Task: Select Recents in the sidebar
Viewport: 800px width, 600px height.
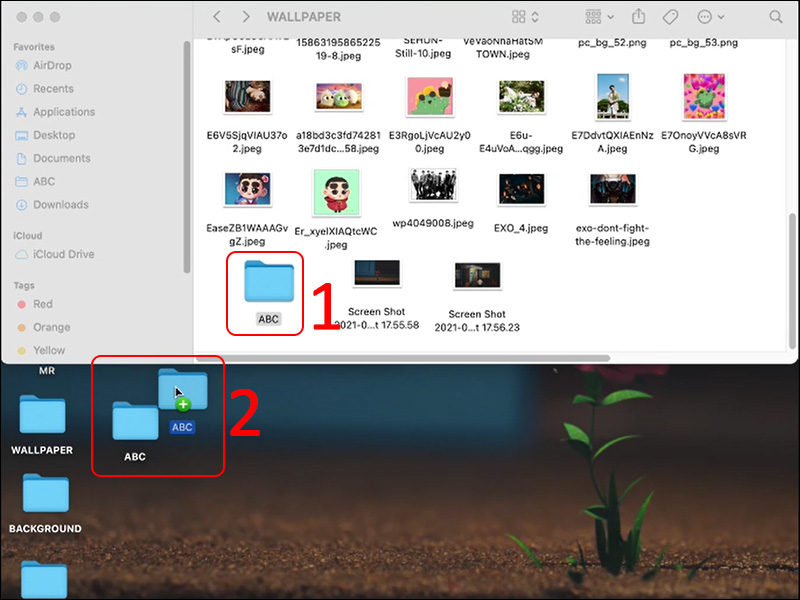Action: coord(44,89)
